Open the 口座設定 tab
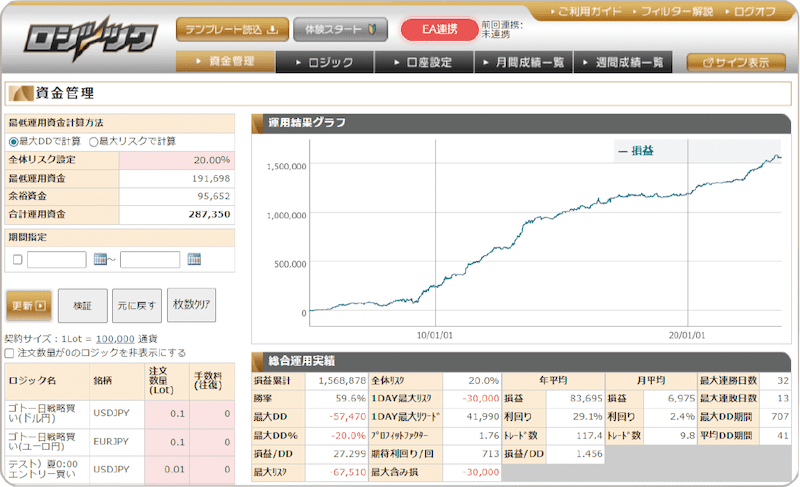This screenshot has height=487, width=800. 424,62
